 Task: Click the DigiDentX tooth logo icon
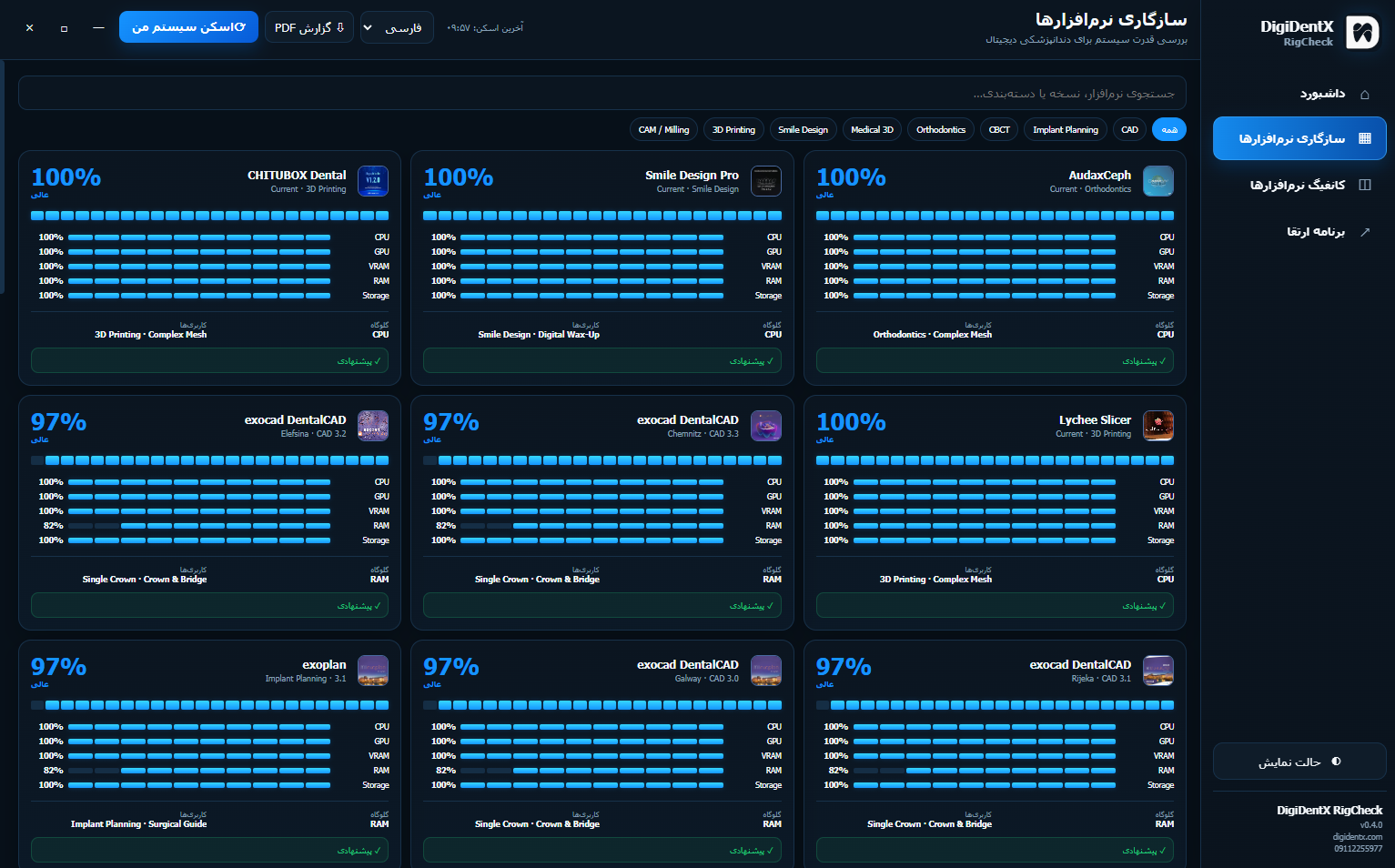1362,33
